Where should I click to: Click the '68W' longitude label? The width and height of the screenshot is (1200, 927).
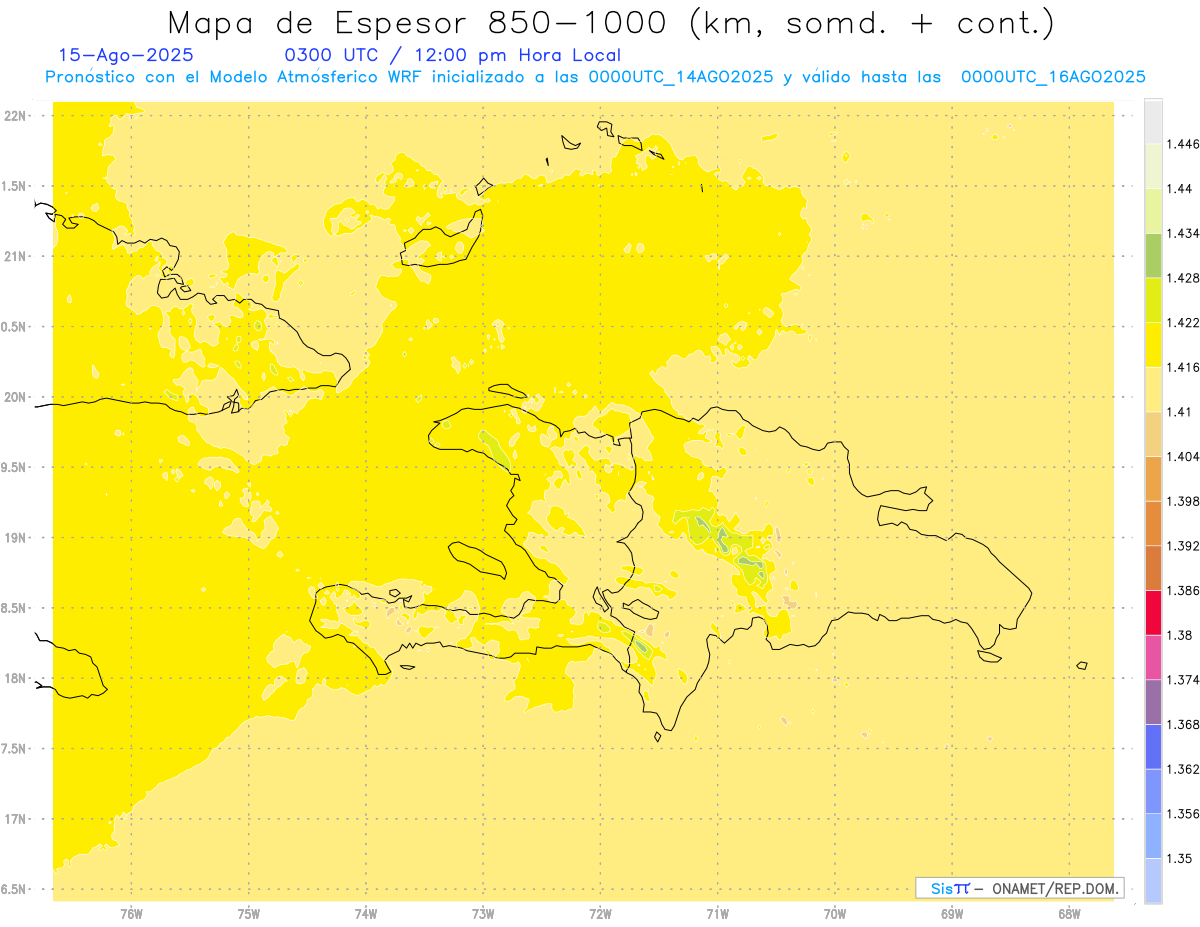tap(1069, 913)
